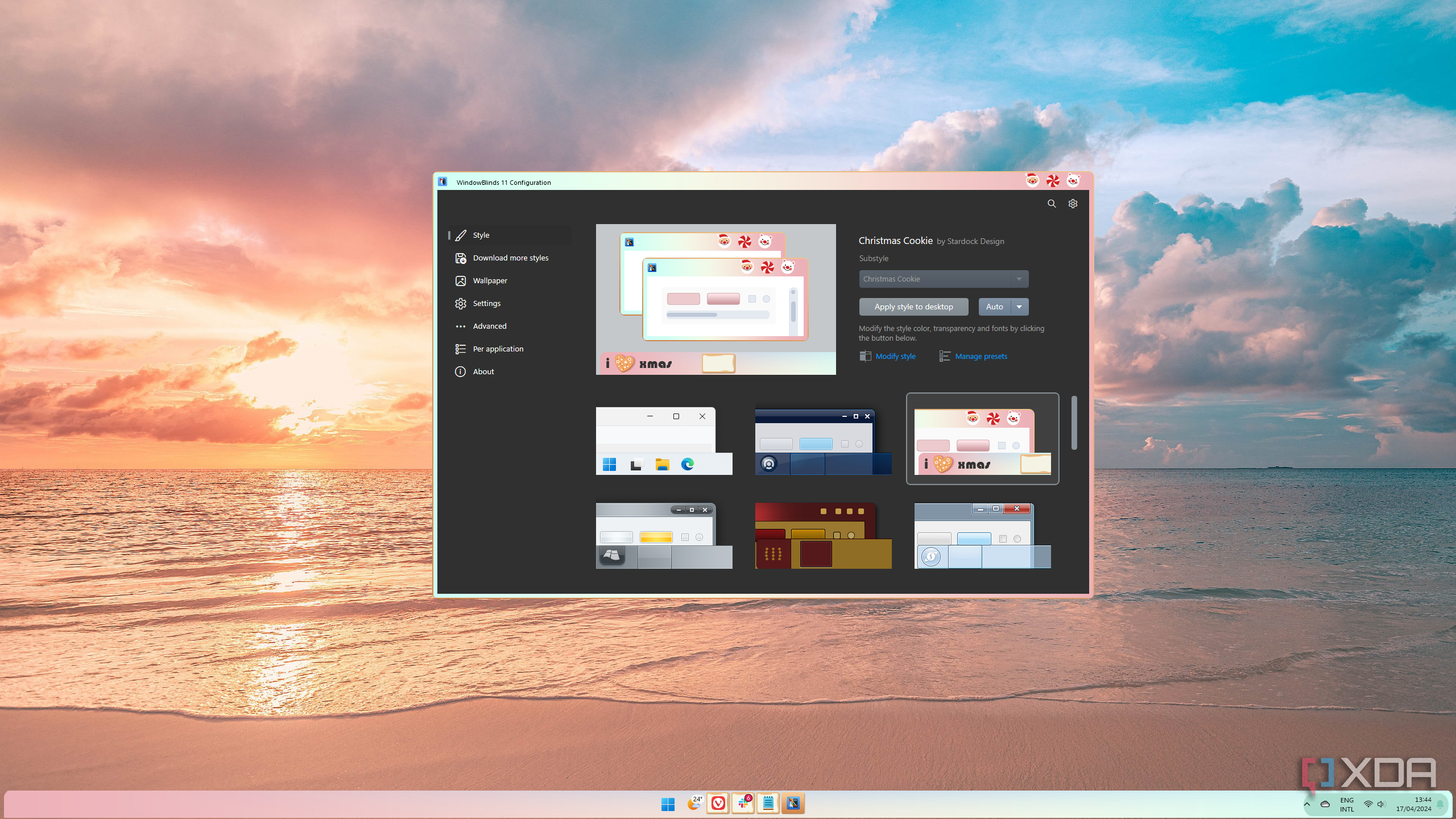This screenshot has width=1456, height=819.
Task: Open the Advanced sidebar section
Action: [x=489, y=326]
